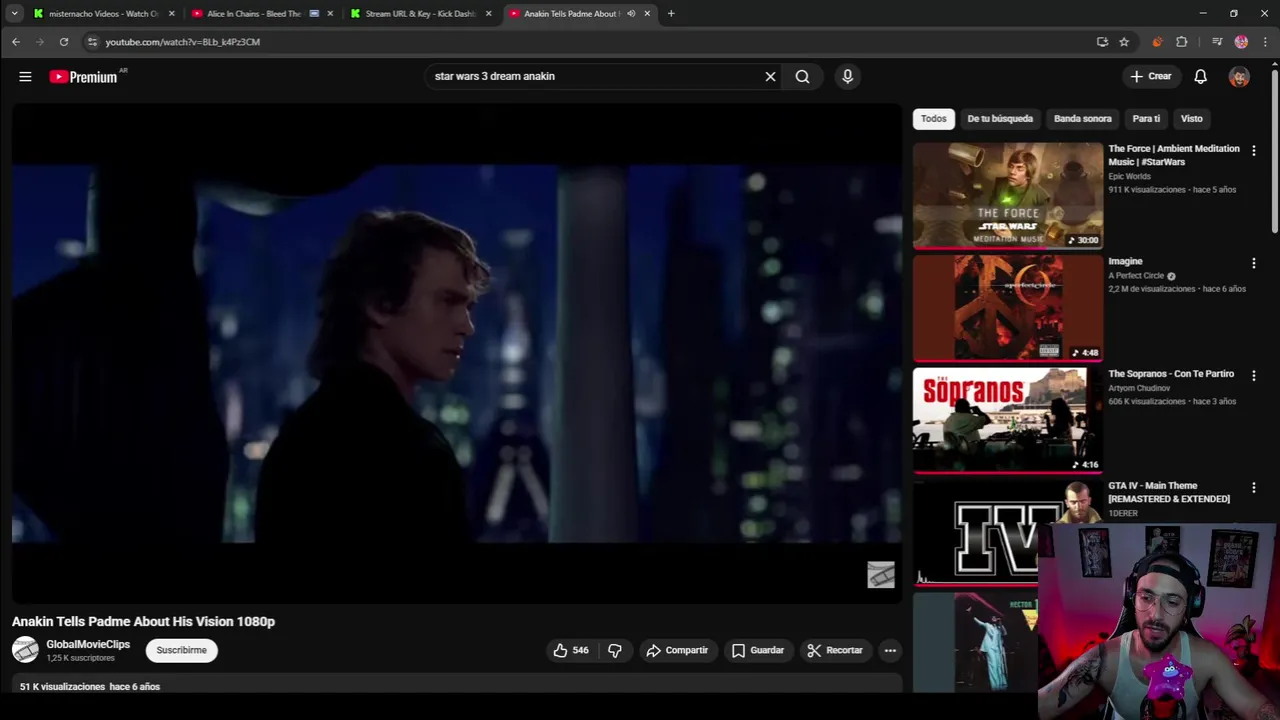1280x720 pixels.
Task: Open options menu for The Sopranos video
Action: point(1253,375)
